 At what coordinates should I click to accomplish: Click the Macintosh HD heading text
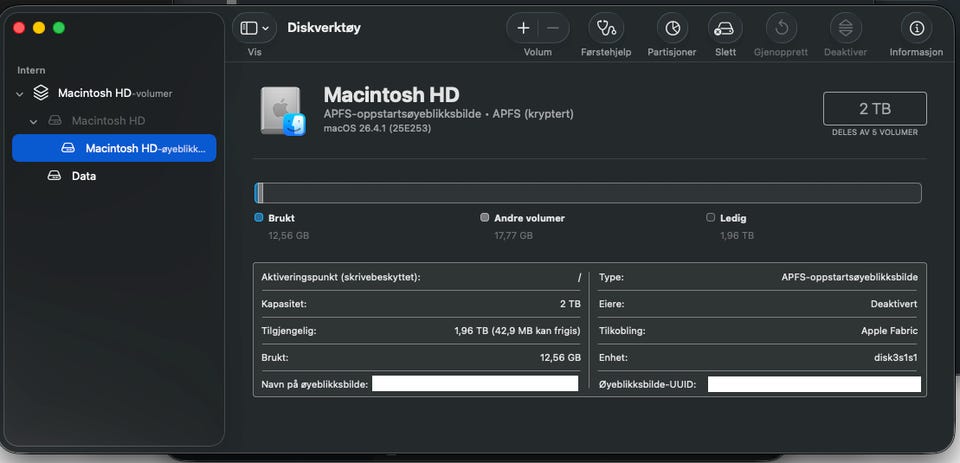pyautogui.click(x=391, y=94)
